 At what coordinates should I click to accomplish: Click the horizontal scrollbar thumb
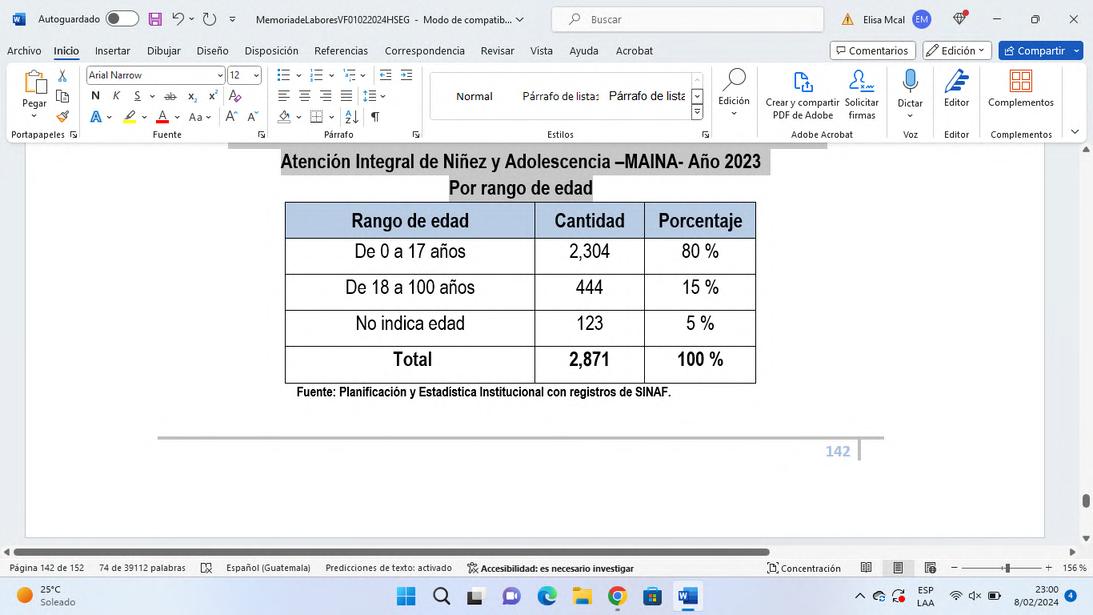(x=391, y=552)
